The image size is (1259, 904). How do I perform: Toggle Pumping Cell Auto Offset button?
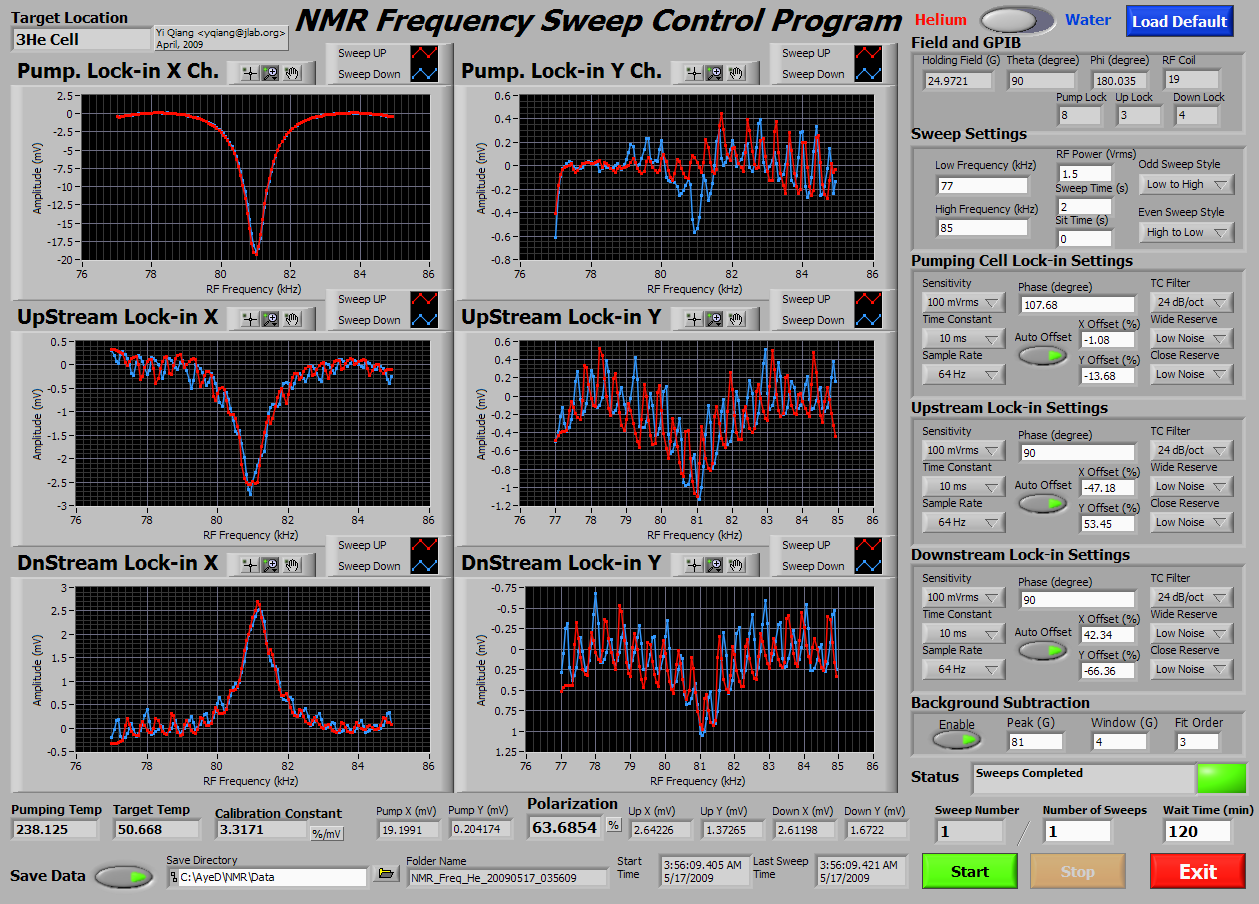tap(1043, 355)
